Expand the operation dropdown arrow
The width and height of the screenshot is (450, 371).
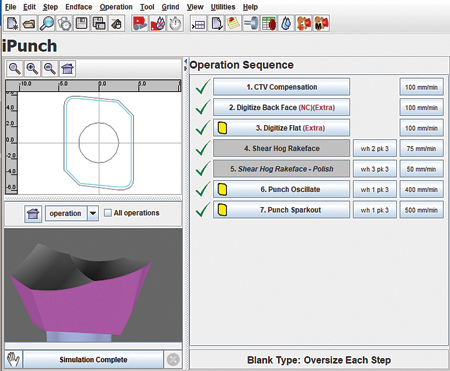(93, 213)
